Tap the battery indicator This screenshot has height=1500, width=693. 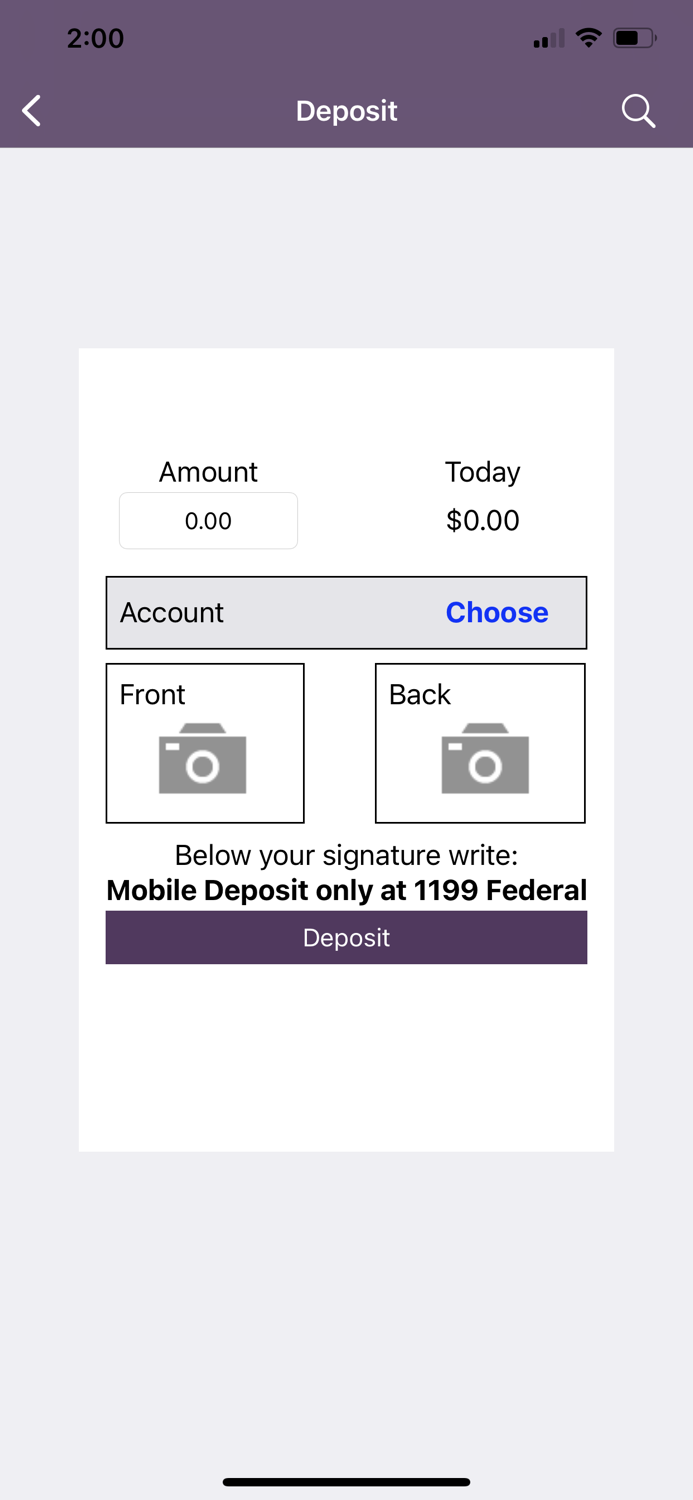click(630, 38)
